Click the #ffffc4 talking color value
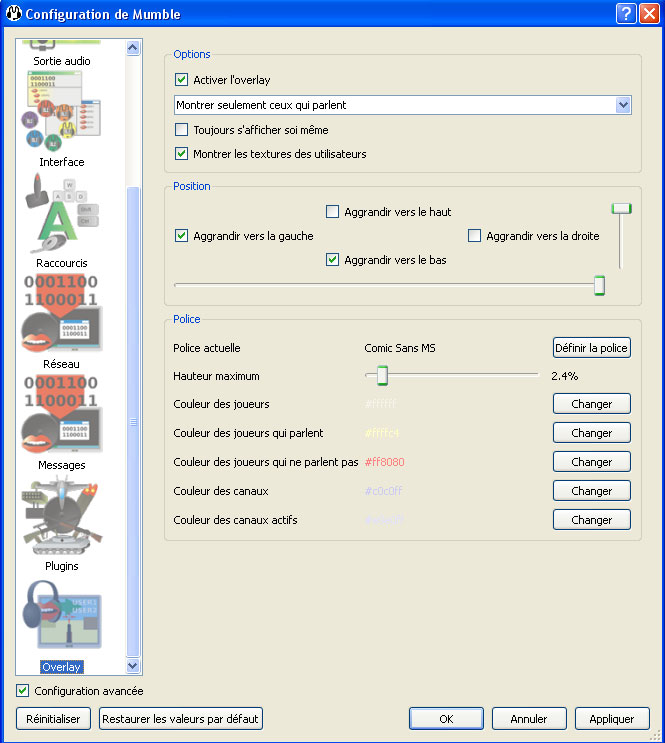The width and height of the screenshot is (665, 743). [382, 433]
